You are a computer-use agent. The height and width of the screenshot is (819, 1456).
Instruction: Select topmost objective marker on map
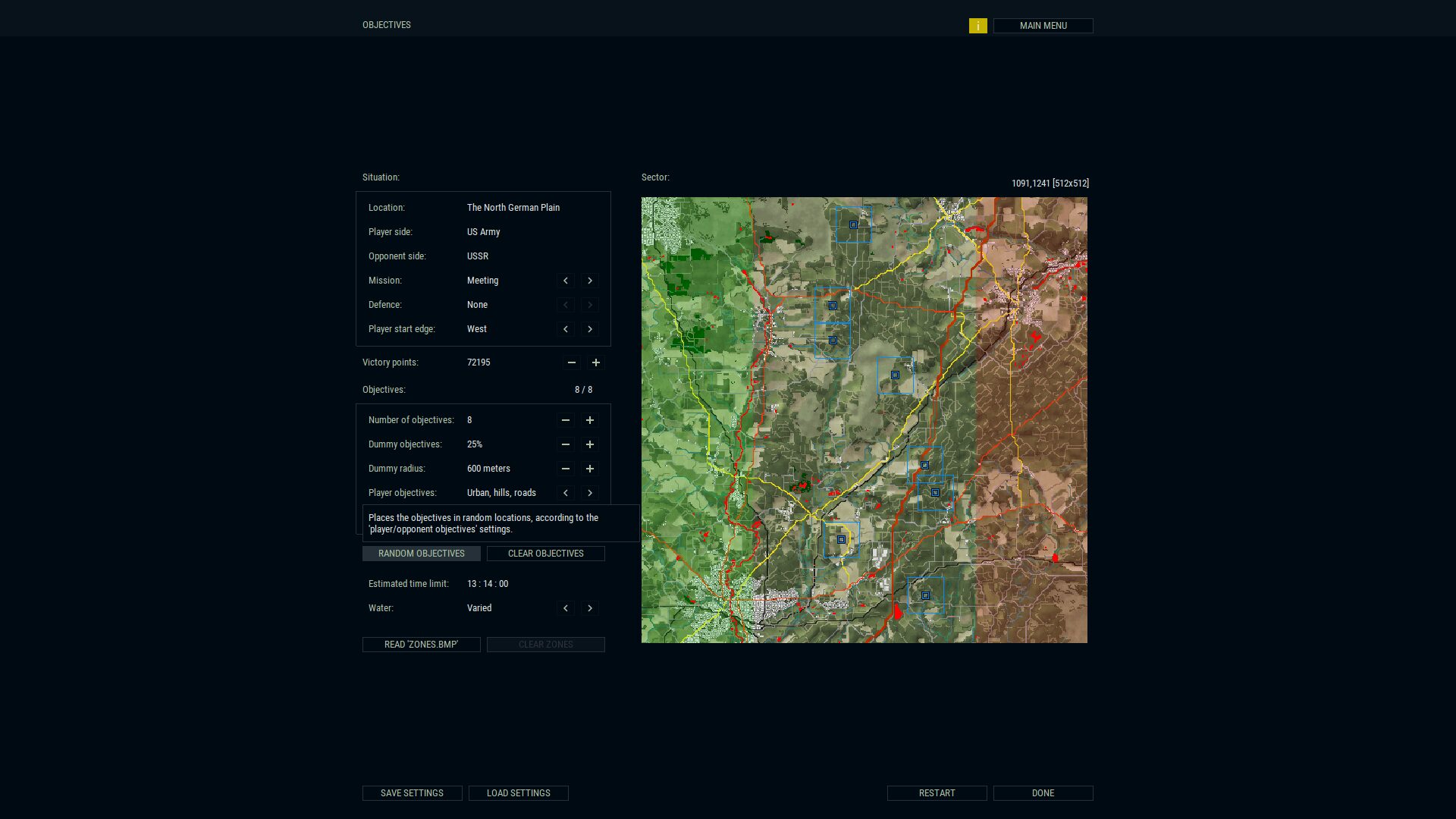tap(853, 225)
